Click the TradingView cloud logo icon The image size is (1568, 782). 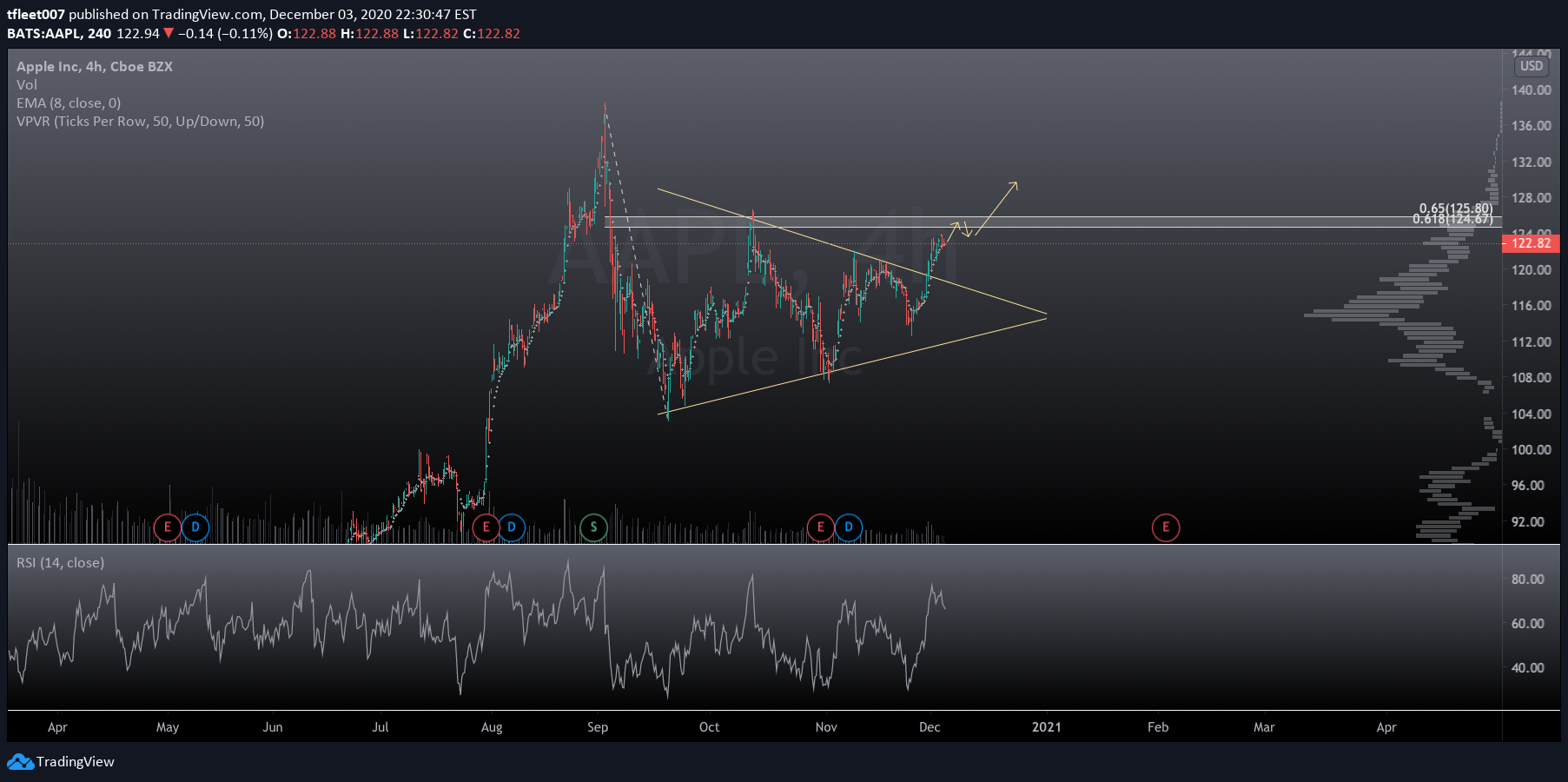pyautogui.click(x=20, y=762)
